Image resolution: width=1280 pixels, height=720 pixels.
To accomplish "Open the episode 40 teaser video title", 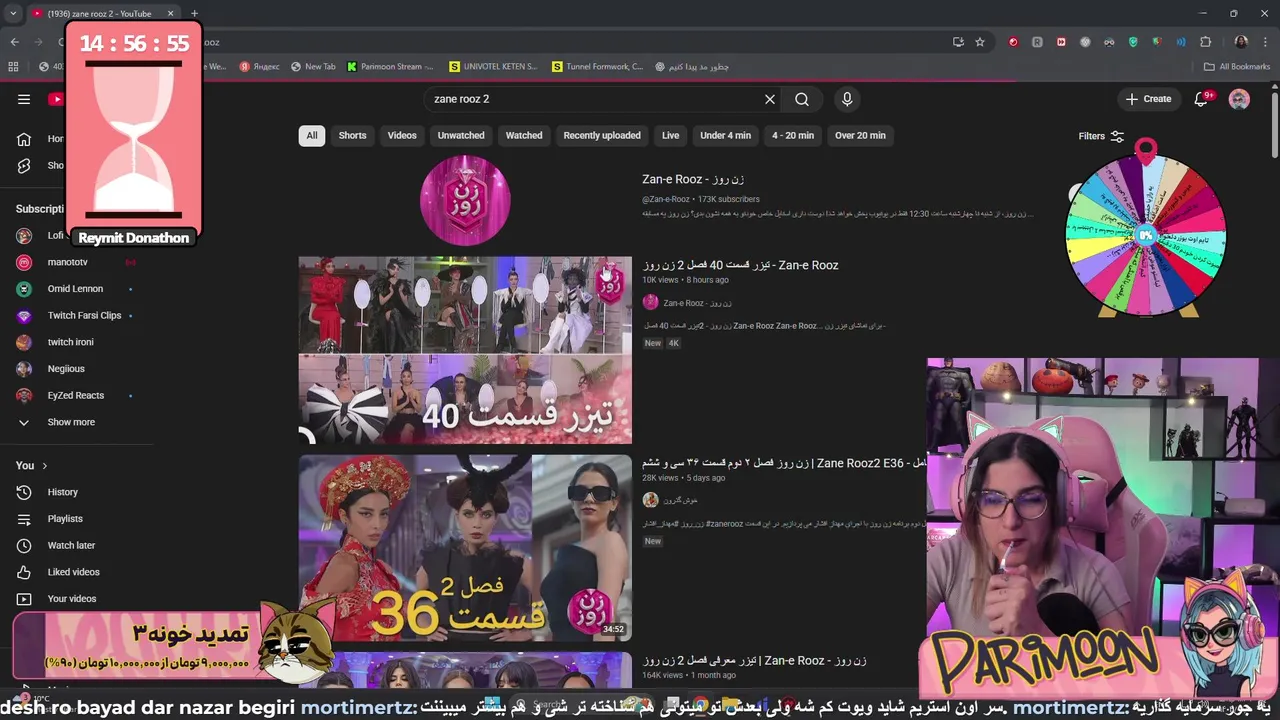I will click(x=740, y=265).
